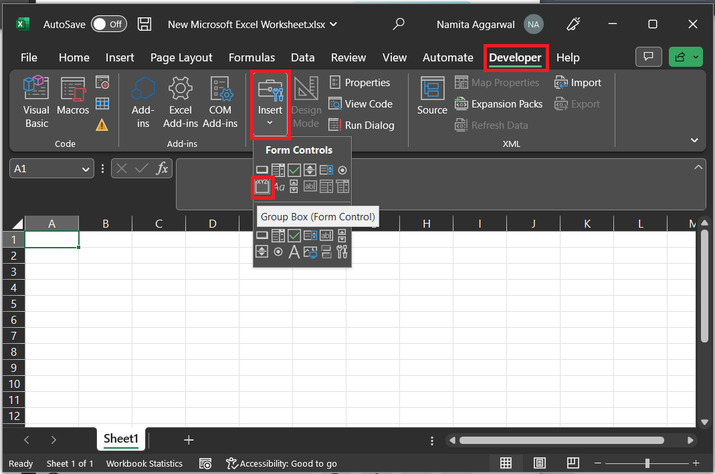Collapse the ribbon with the chevron

[694, 140]
